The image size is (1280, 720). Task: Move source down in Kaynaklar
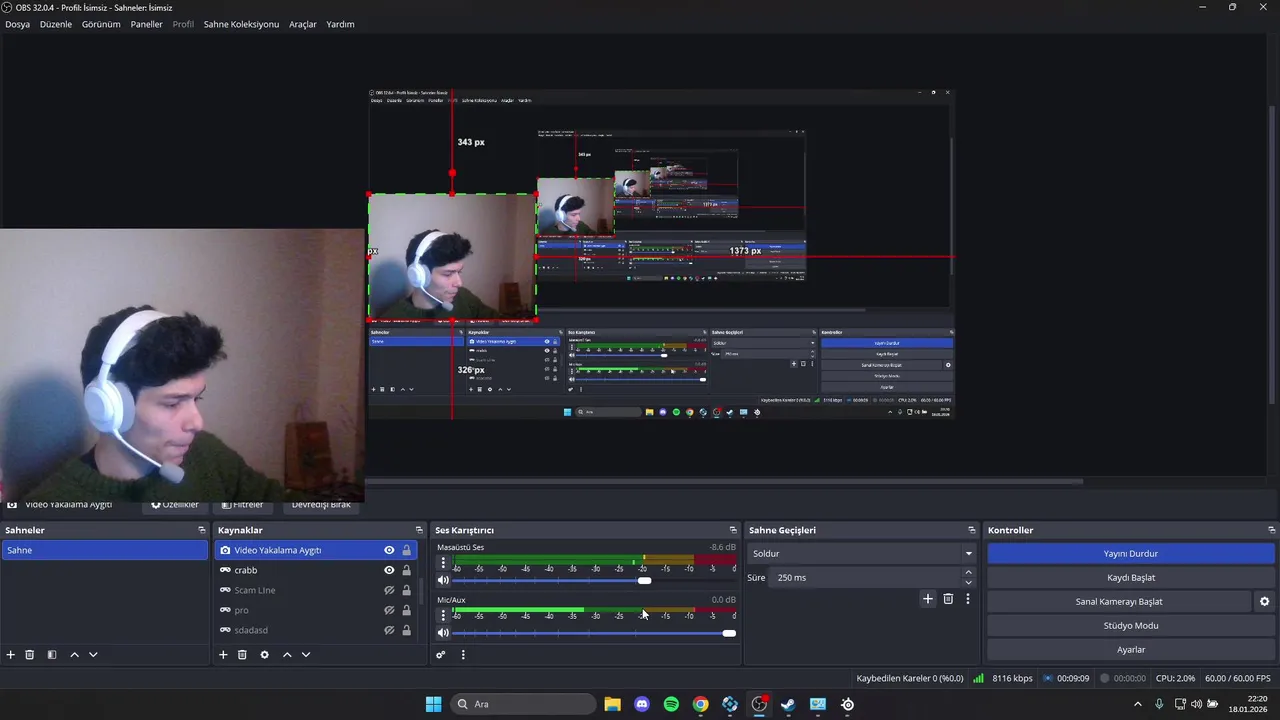306,655
